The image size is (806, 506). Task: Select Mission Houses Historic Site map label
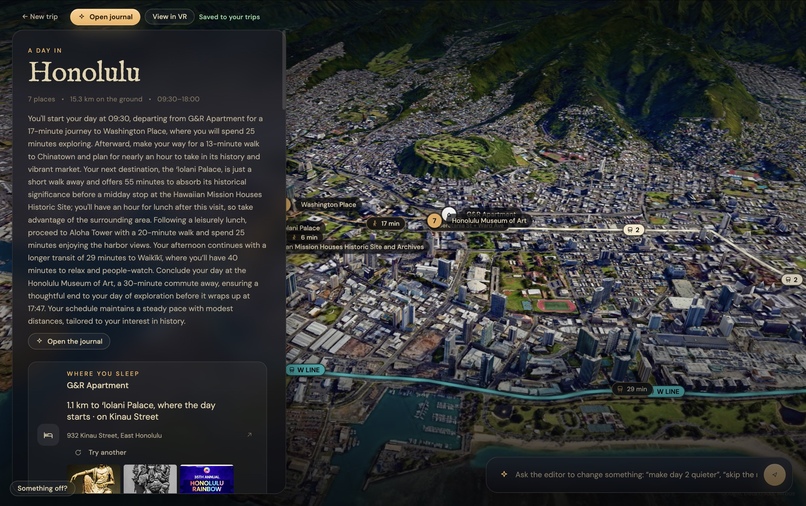click(x=355, y=247)
